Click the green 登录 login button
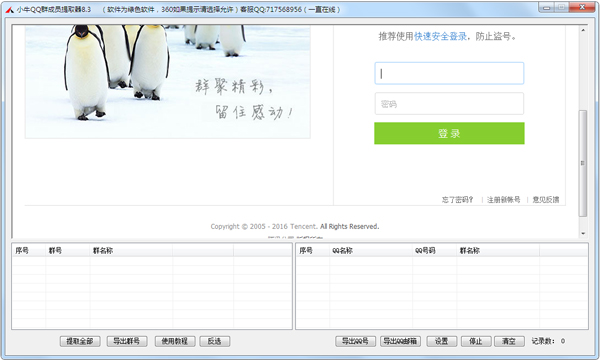600x360 pixels. coord(449,133)
